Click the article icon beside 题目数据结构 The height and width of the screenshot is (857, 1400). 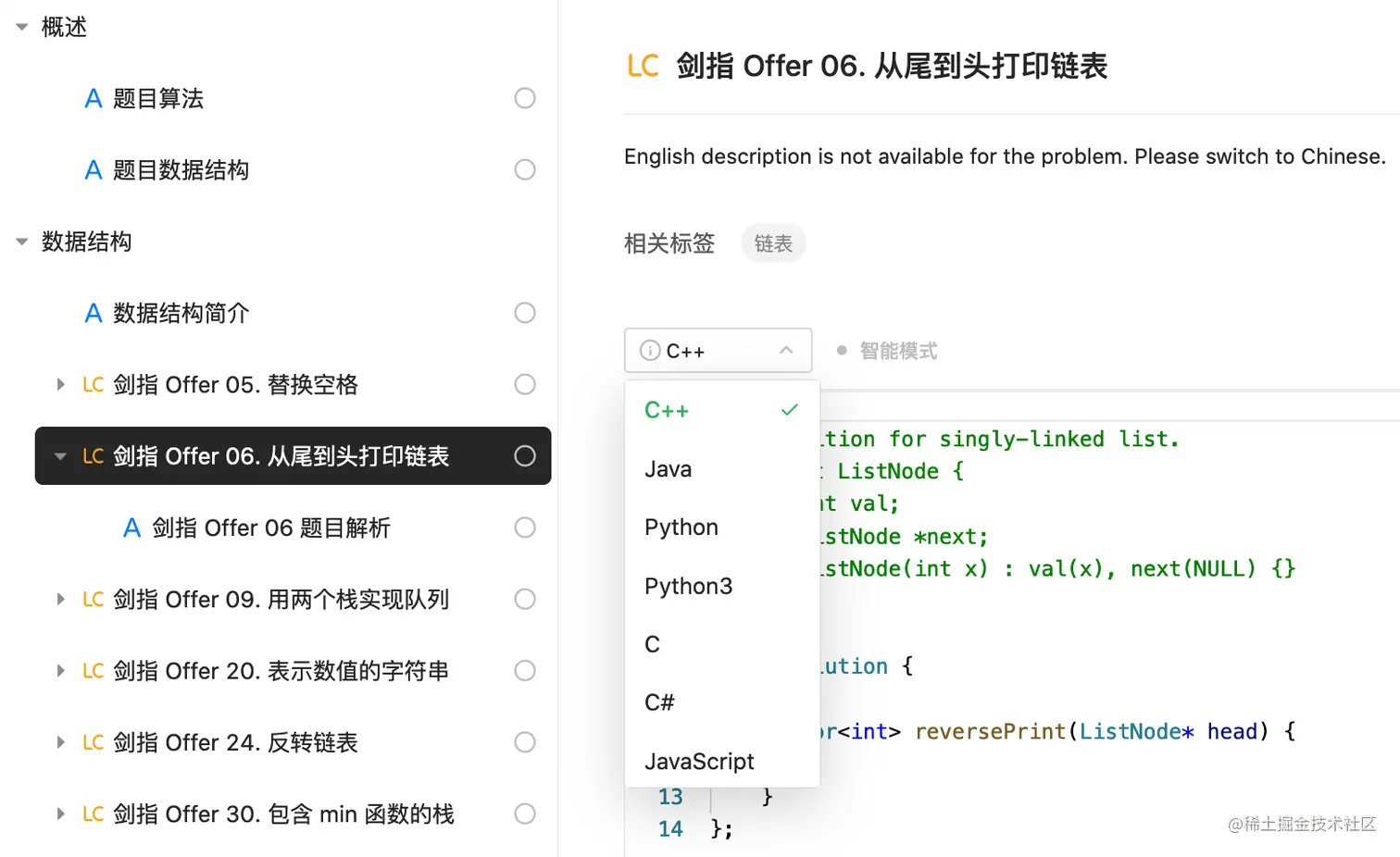(94, 170)
